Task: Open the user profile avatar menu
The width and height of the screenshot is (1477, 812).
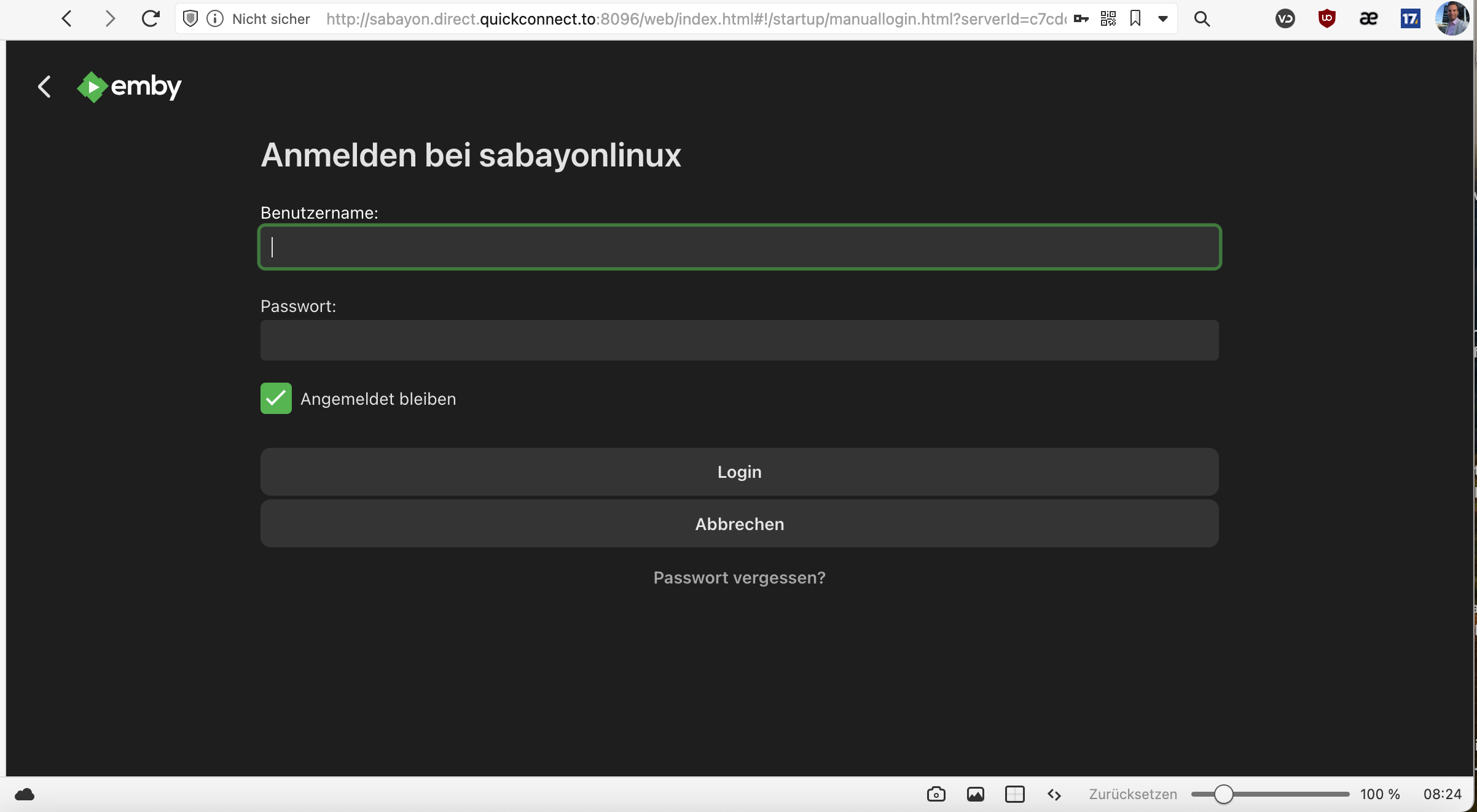Action: pos(1452,19)
